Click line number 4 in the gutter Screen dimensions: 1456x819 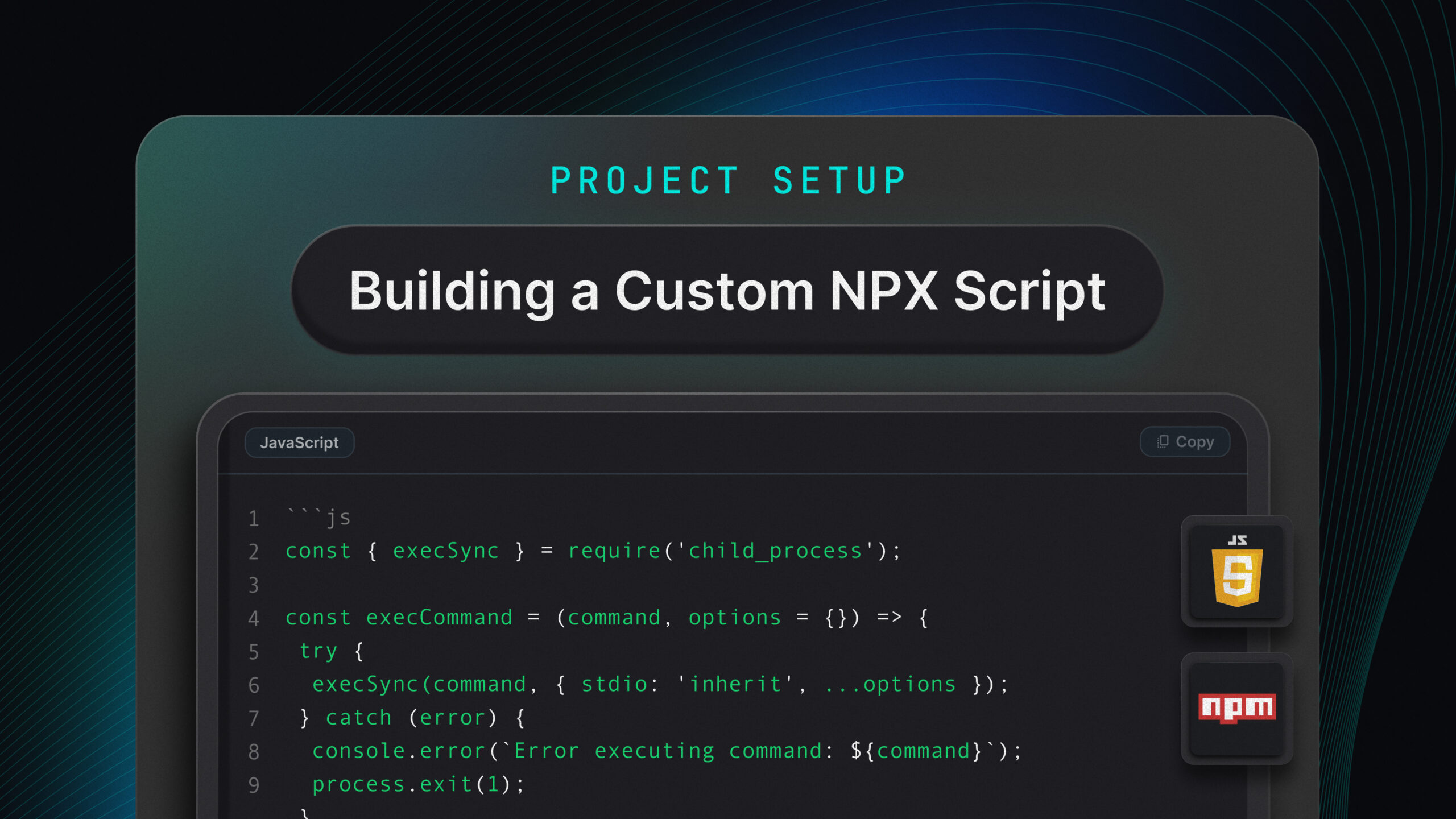click(x=254, y=618)
